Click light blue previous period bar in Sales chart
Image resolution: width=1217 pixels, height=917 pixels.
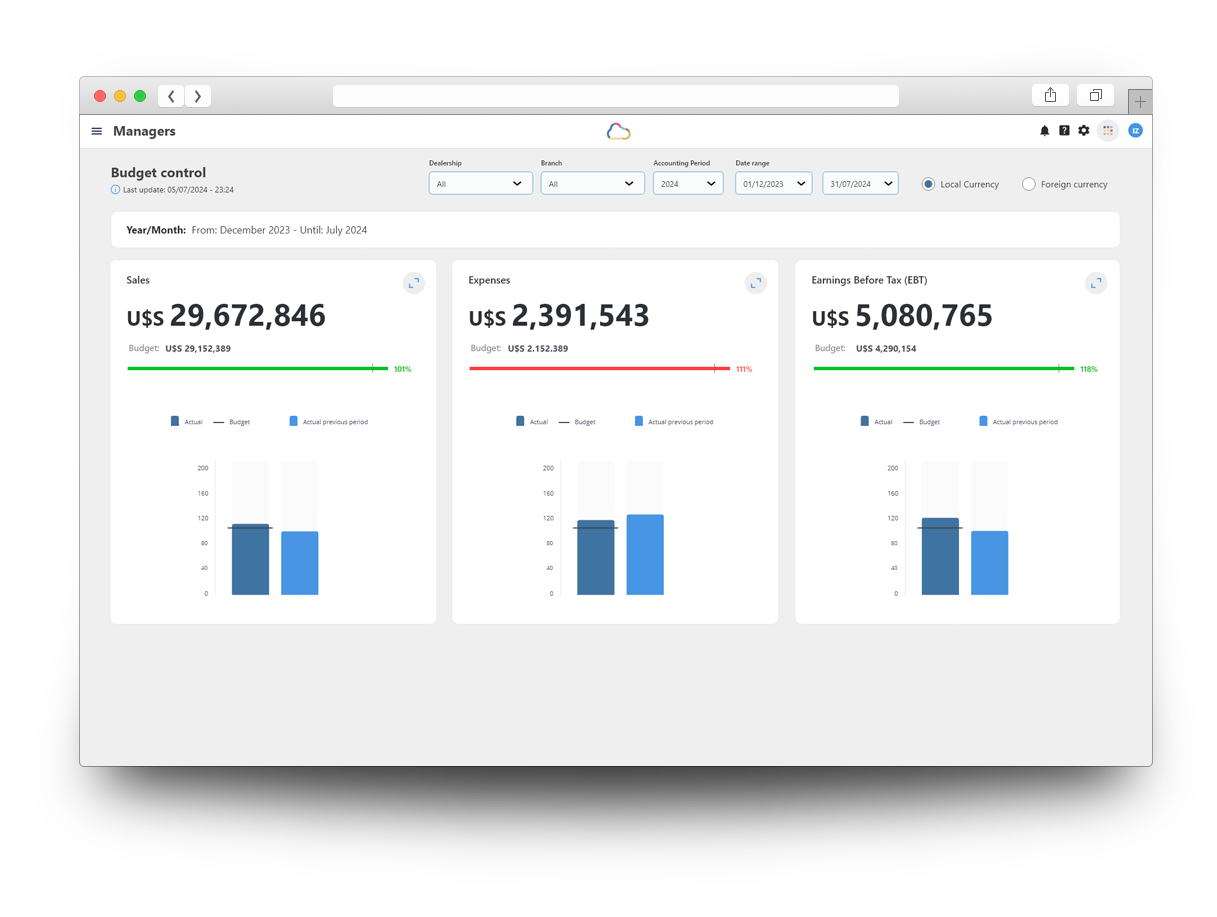coord(300,563)
